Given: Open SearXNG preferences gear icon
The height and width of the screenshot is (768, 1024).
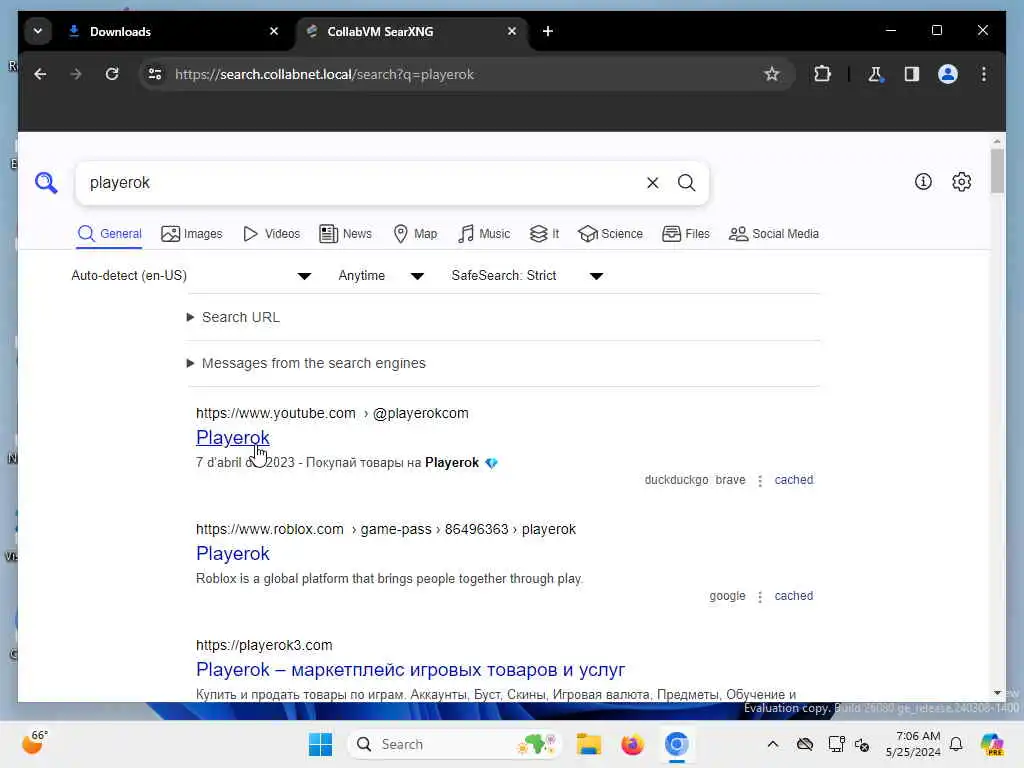Looking at the screenshot, I should (x=961, y=182).
